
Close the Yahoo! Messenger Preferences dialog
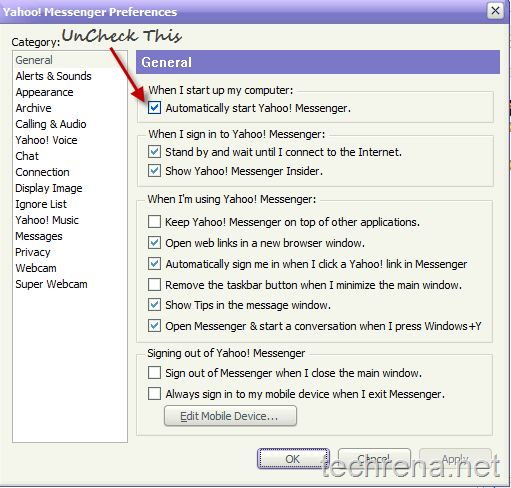click(495, 11)
